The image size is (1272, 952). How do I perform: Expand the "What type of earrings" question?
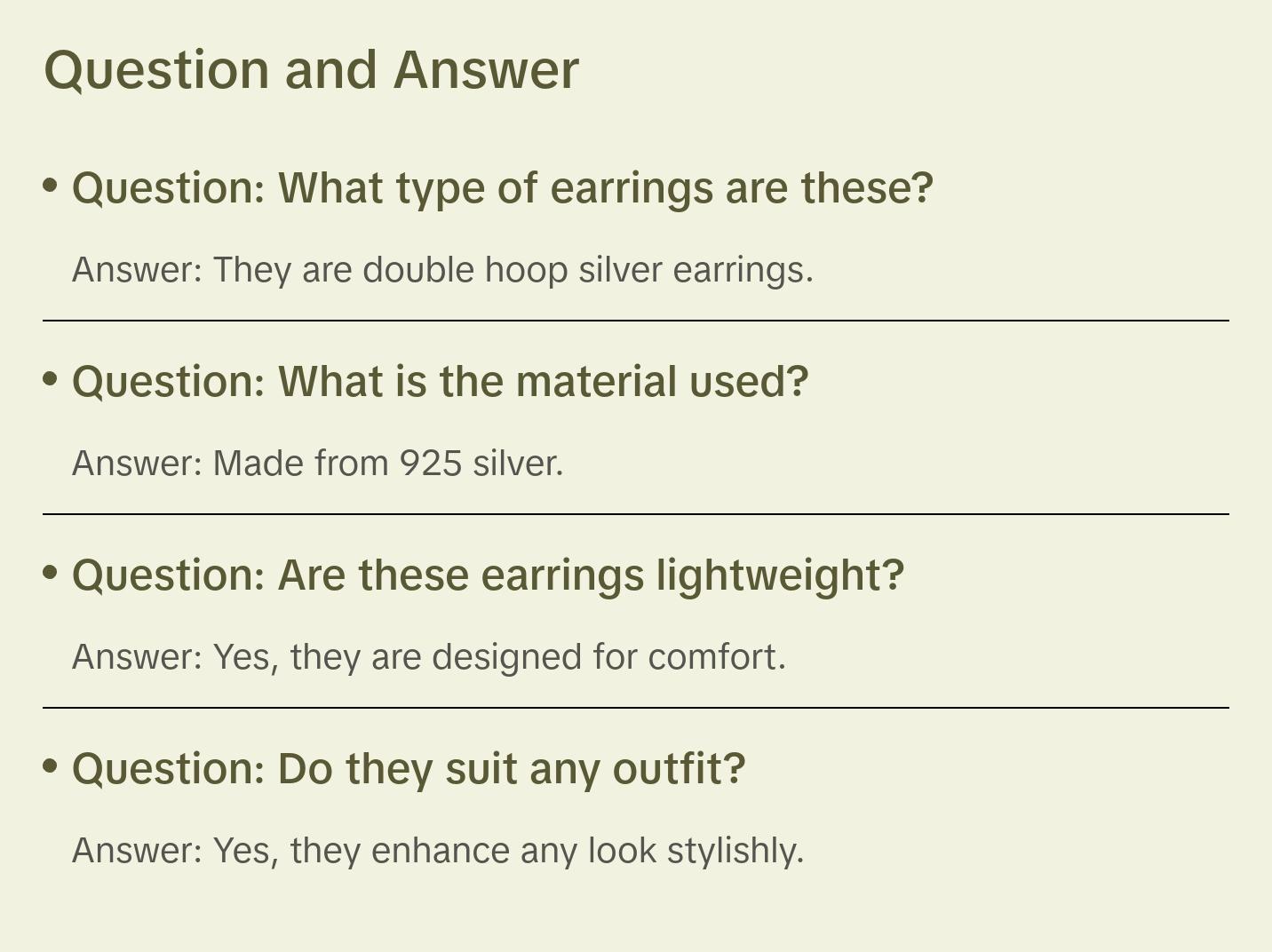click(x=503, y=188)
